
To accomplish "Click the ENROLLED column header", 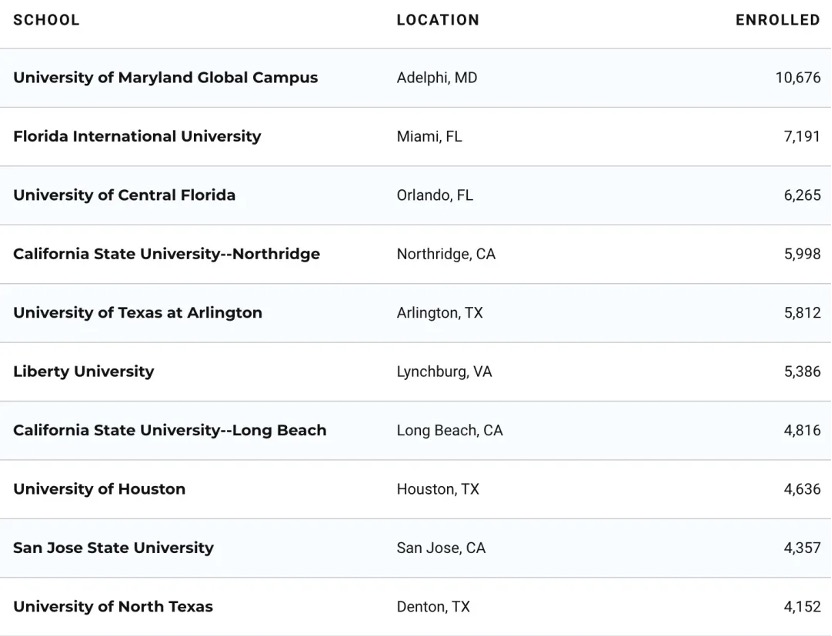I will pos(777,20).
